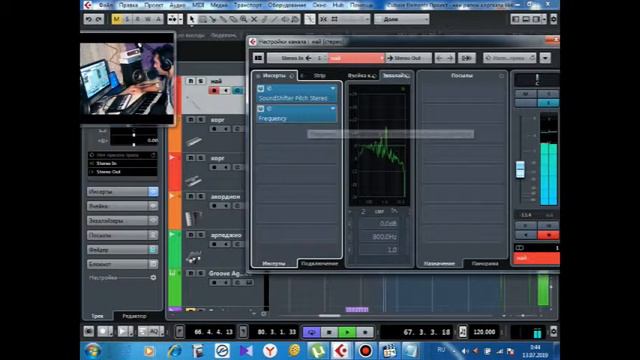Record-enable the най track

click(214, 90)
